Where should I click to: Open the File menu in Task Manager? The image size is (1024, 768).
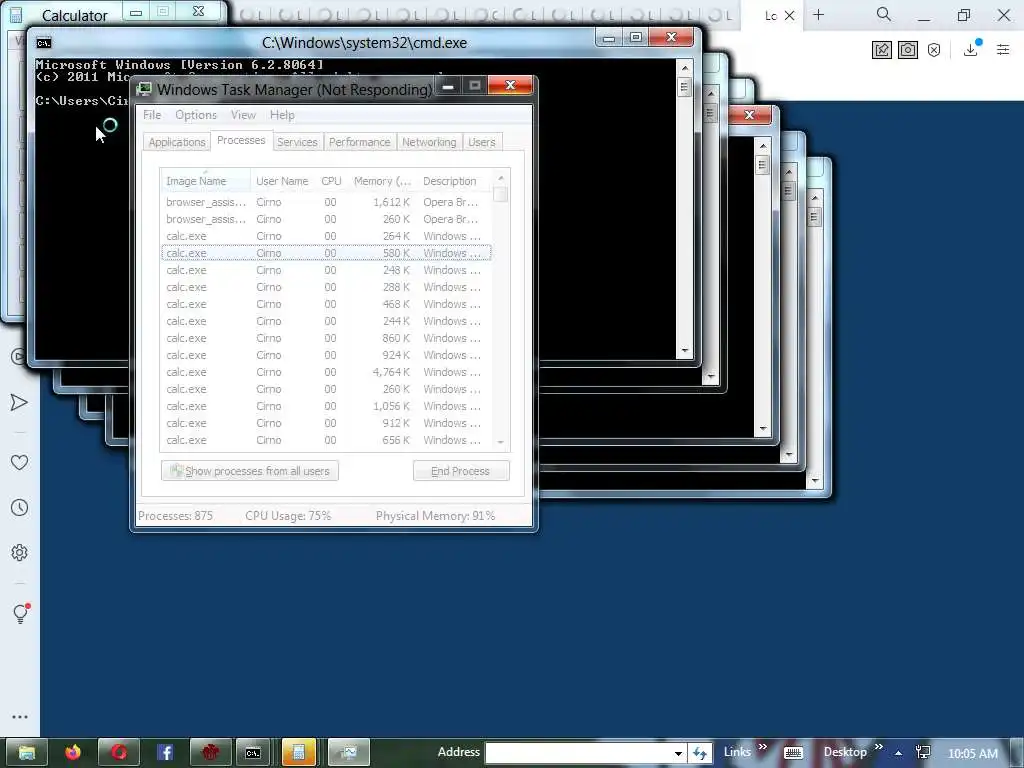coord(152,115)
